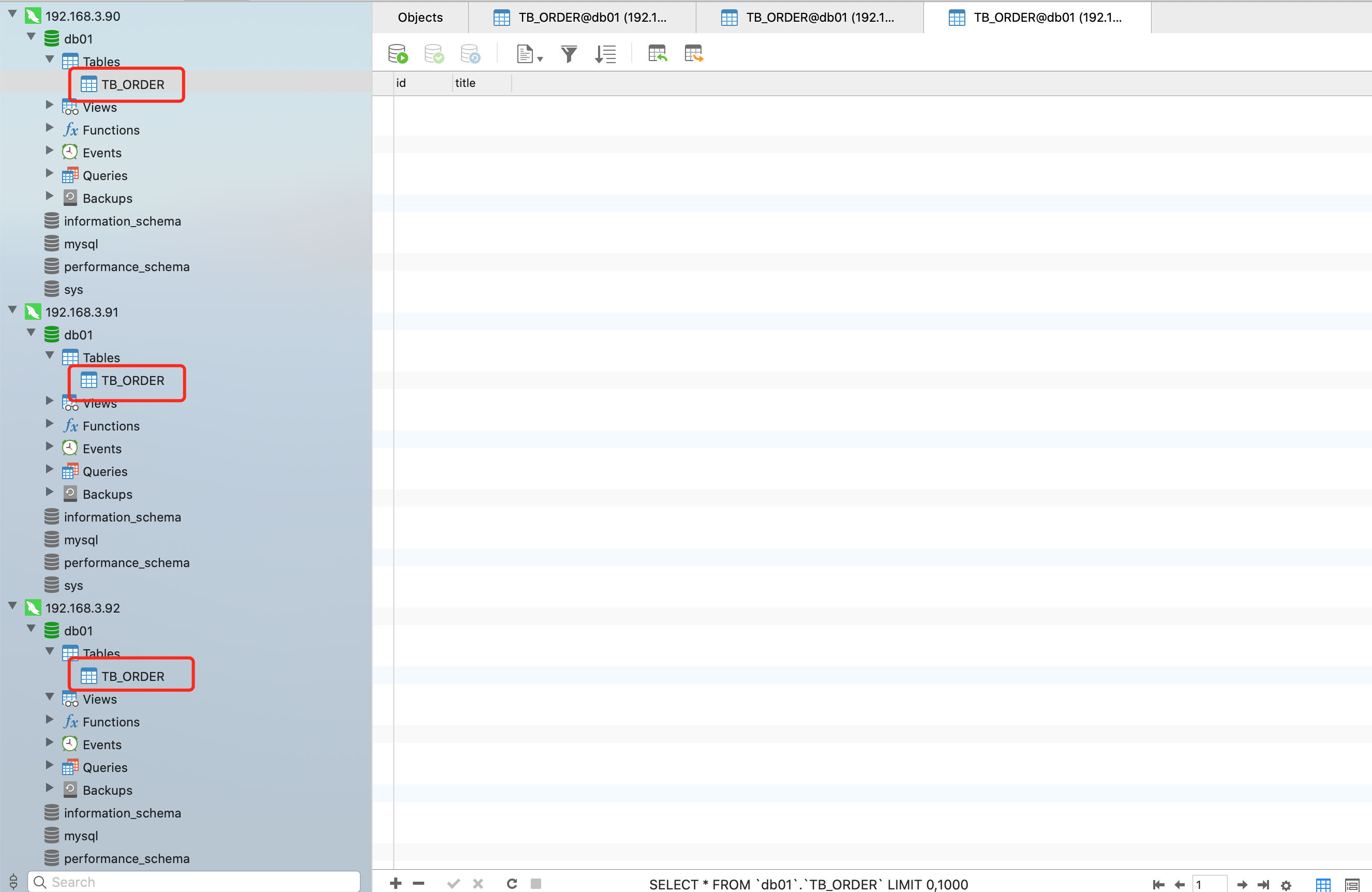Click the filter funnel icon
1372x892 pixels.
coord(569,54)
